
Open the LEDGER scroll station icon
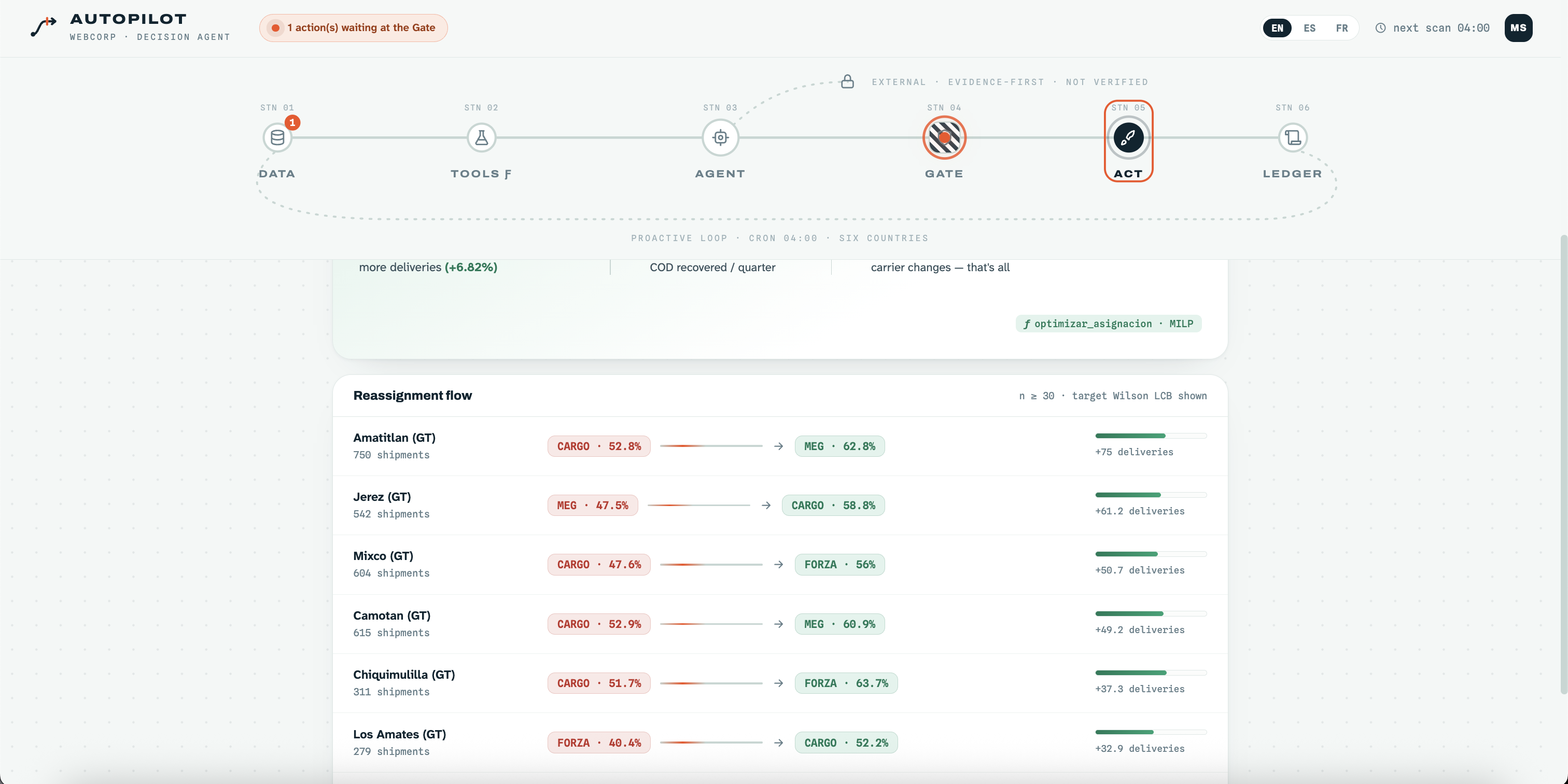pyautogui.click(x=1292, y=137)
